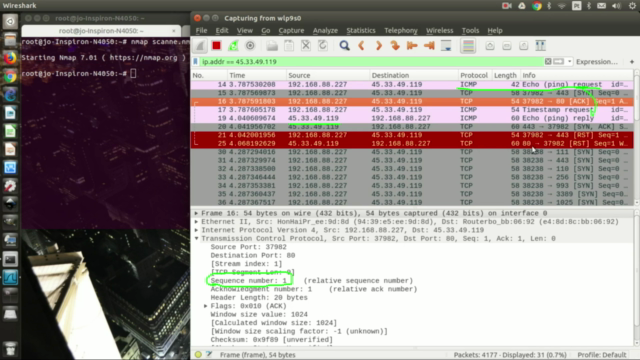640x360 pixels.
Task: Open capture options
Action: pos(250,46)
